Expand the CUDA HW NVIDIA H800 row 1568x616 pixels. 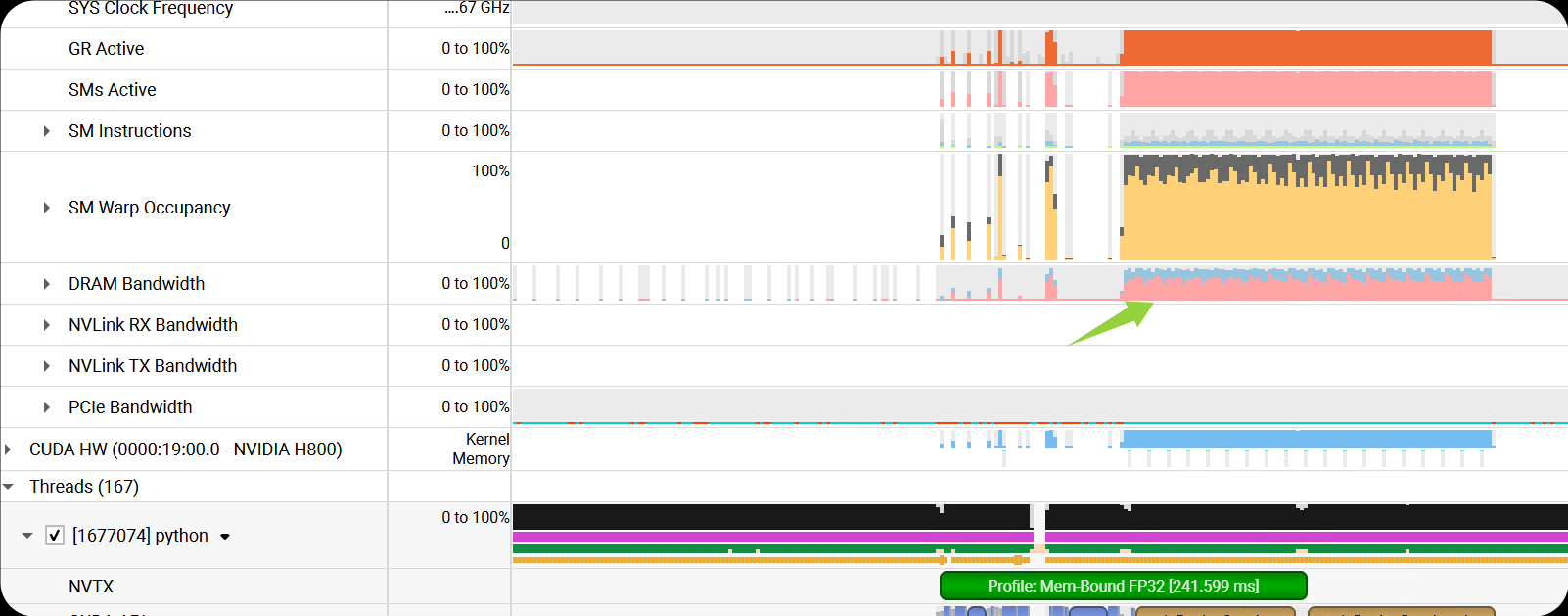8,450
